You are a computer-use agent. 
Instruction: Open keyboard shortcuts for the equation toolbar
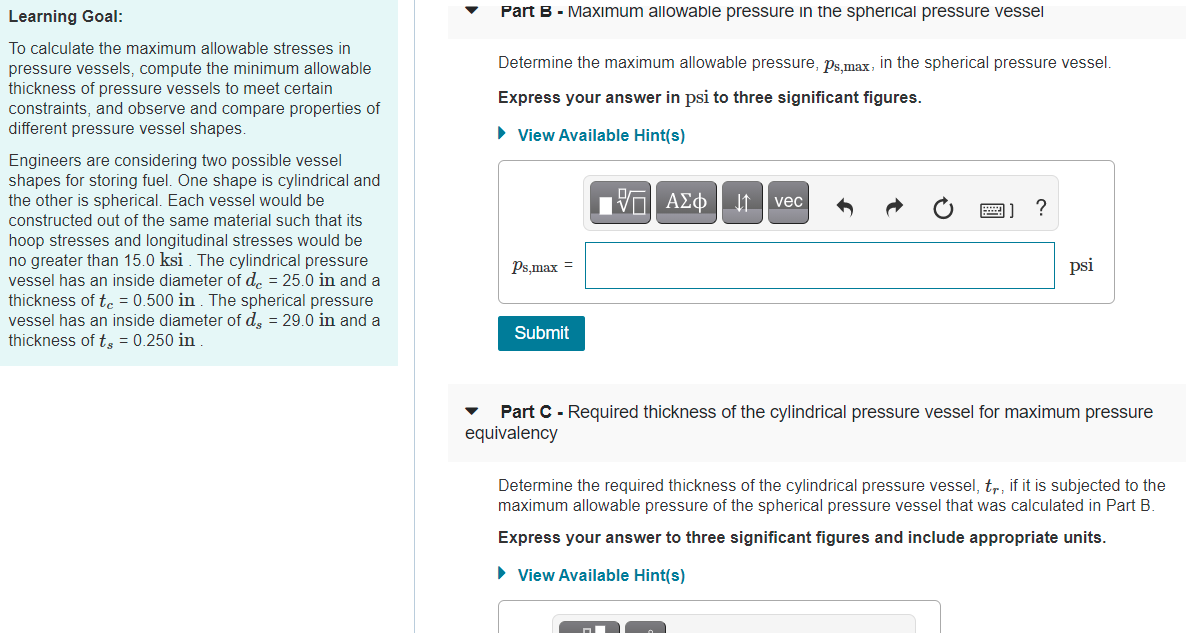[x=992, y=208]
